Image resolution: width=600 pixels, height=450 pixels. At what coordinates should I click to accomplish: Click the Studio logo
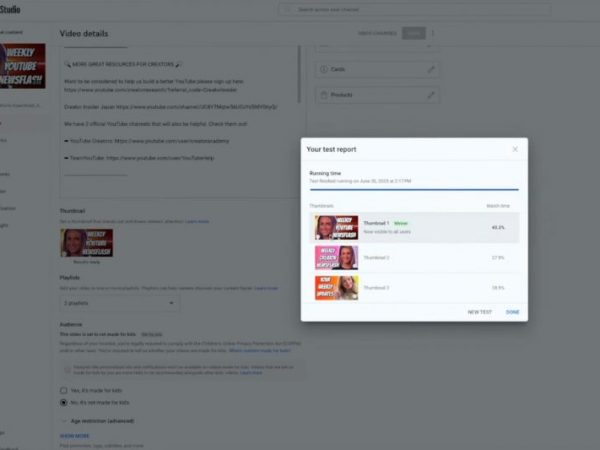point(10,9)
